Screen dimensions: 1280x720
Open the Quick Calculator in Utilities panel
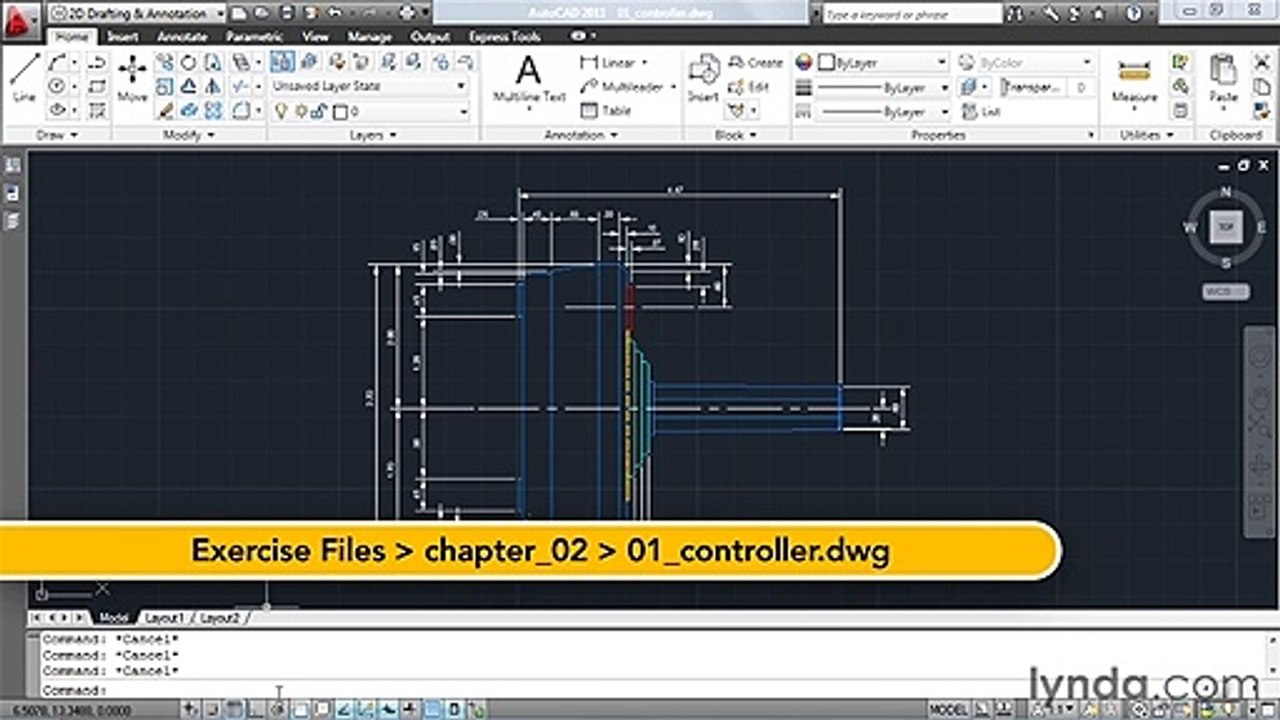coord(1181,110)
